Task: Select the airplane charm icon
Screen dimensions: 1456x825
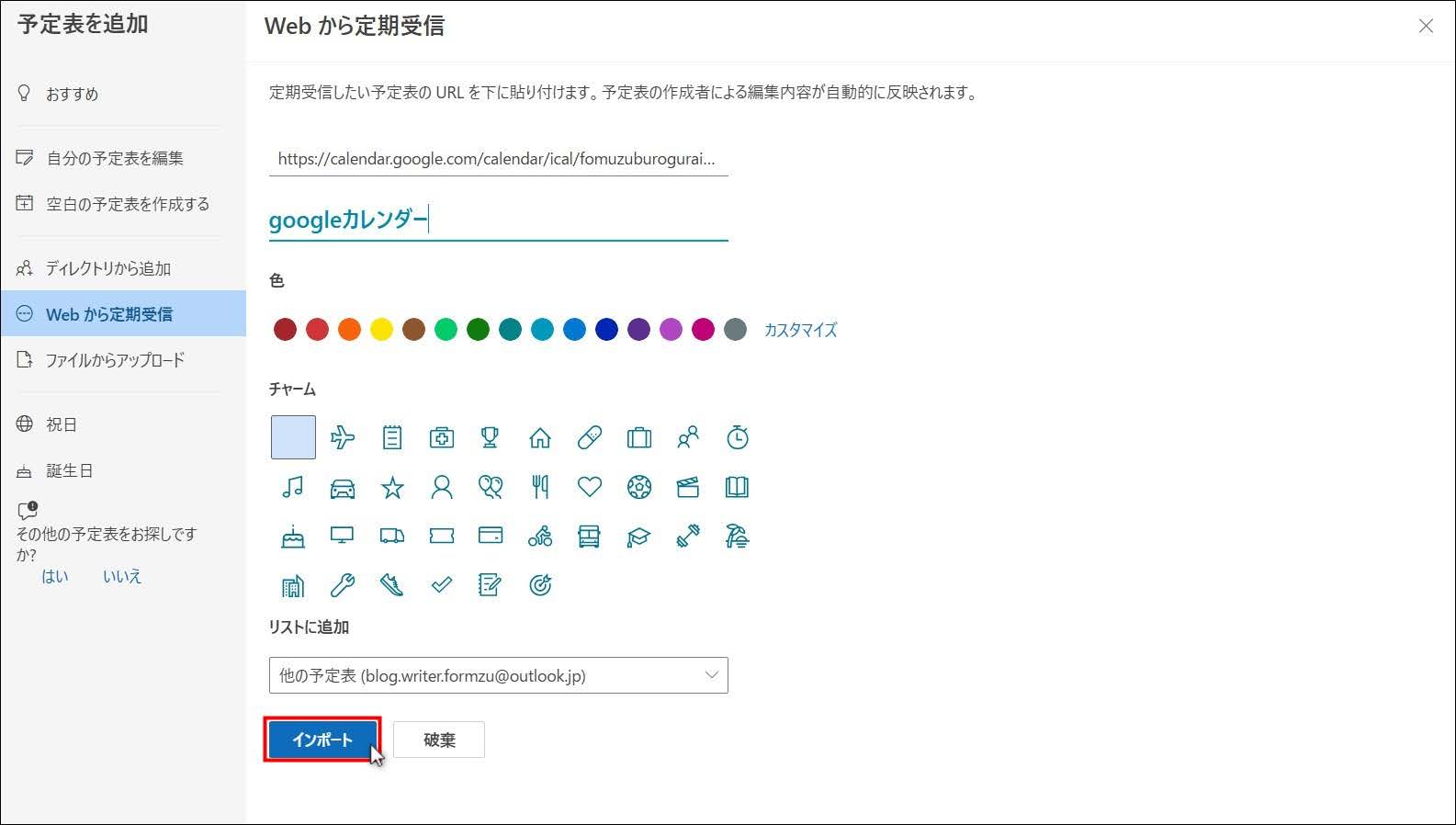Action: (343, 437)
